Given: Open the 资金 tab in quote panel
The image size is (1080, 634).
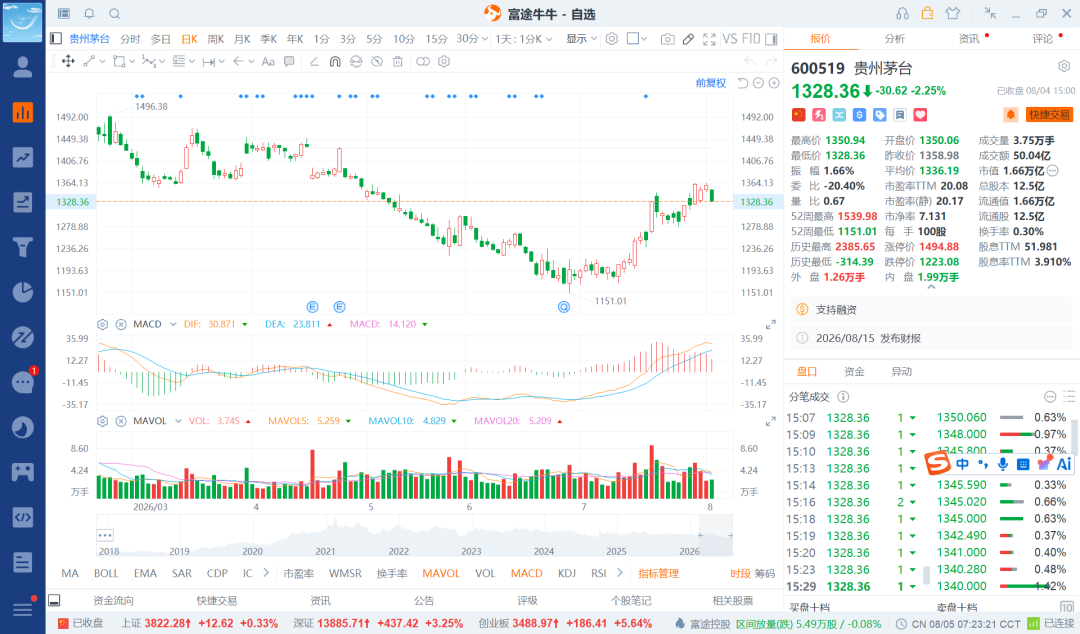Looking at the screenshot, I should click(x=854, y=371).
